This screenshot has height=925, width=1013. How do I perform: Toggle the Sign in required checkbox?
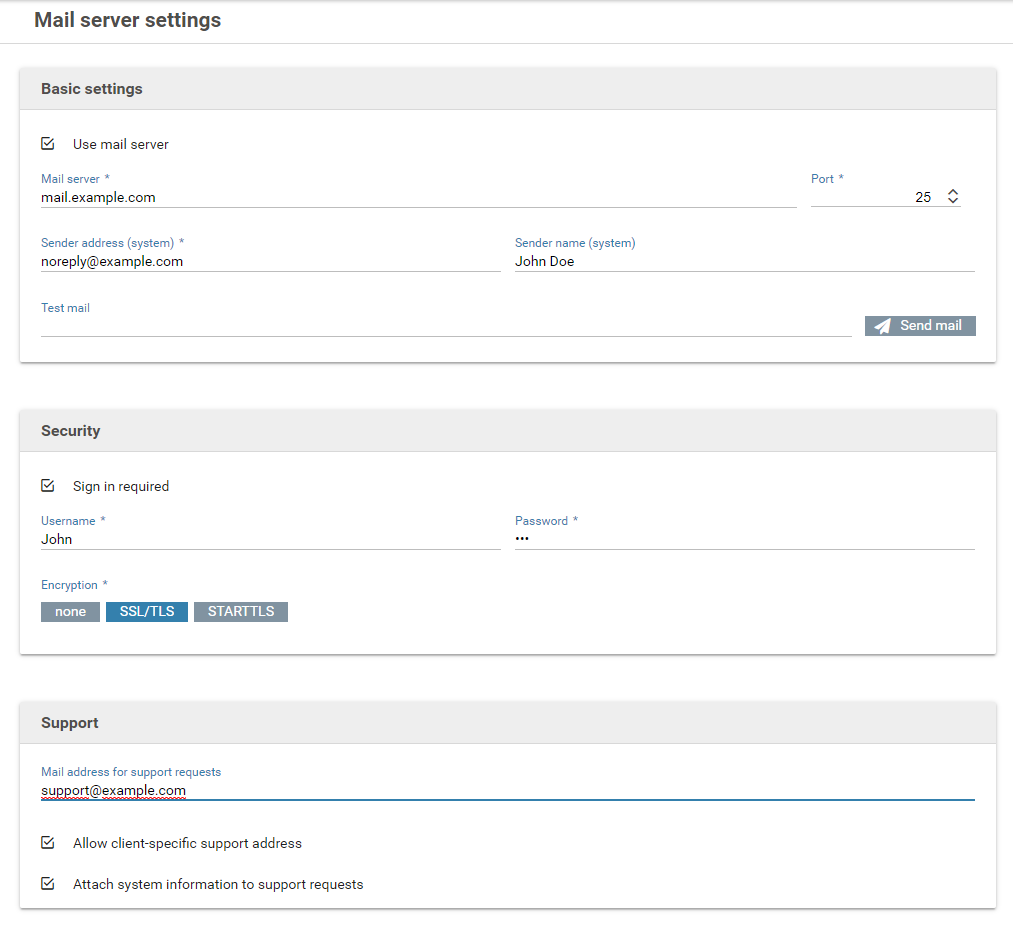click(48, 486)
